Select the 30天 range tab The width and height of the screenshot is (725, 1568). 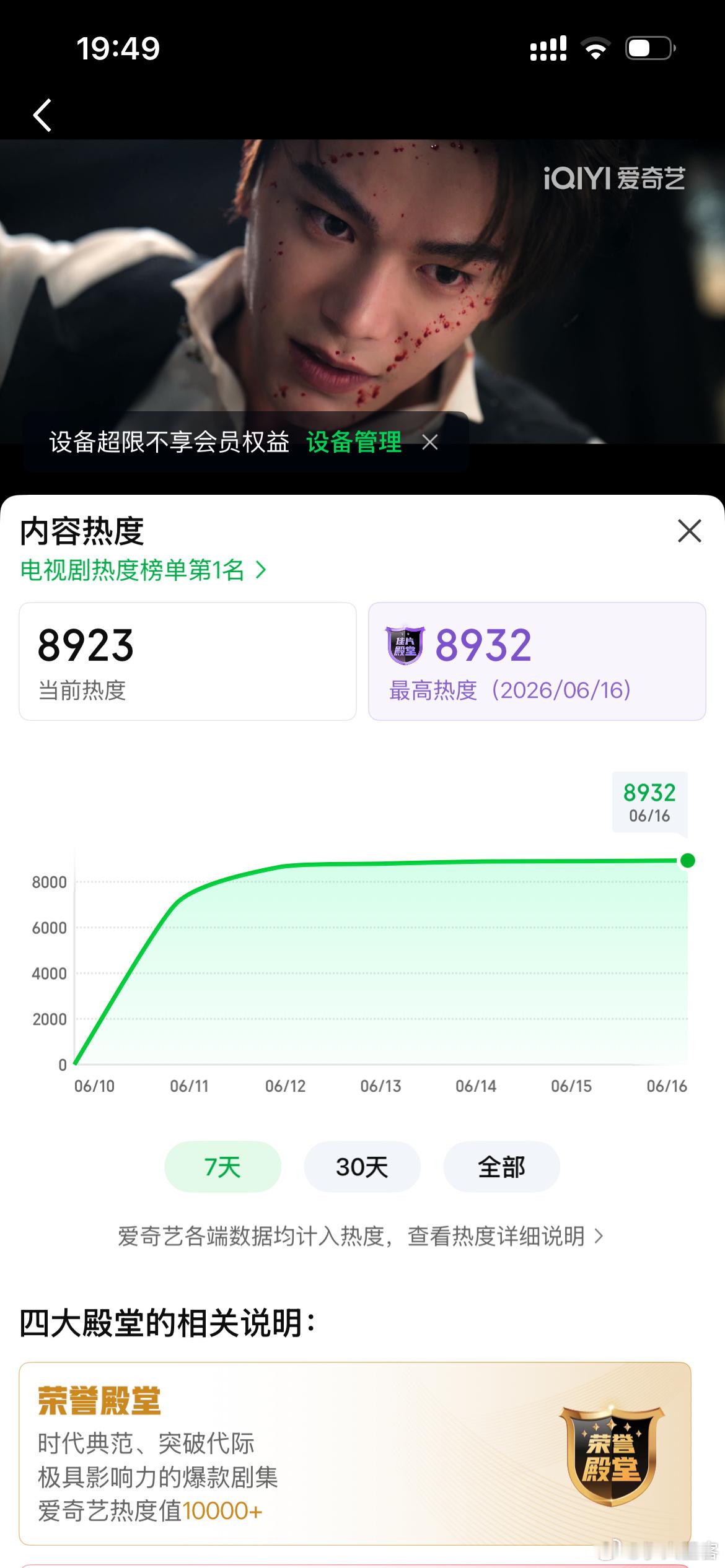[x=362, y=1167]
